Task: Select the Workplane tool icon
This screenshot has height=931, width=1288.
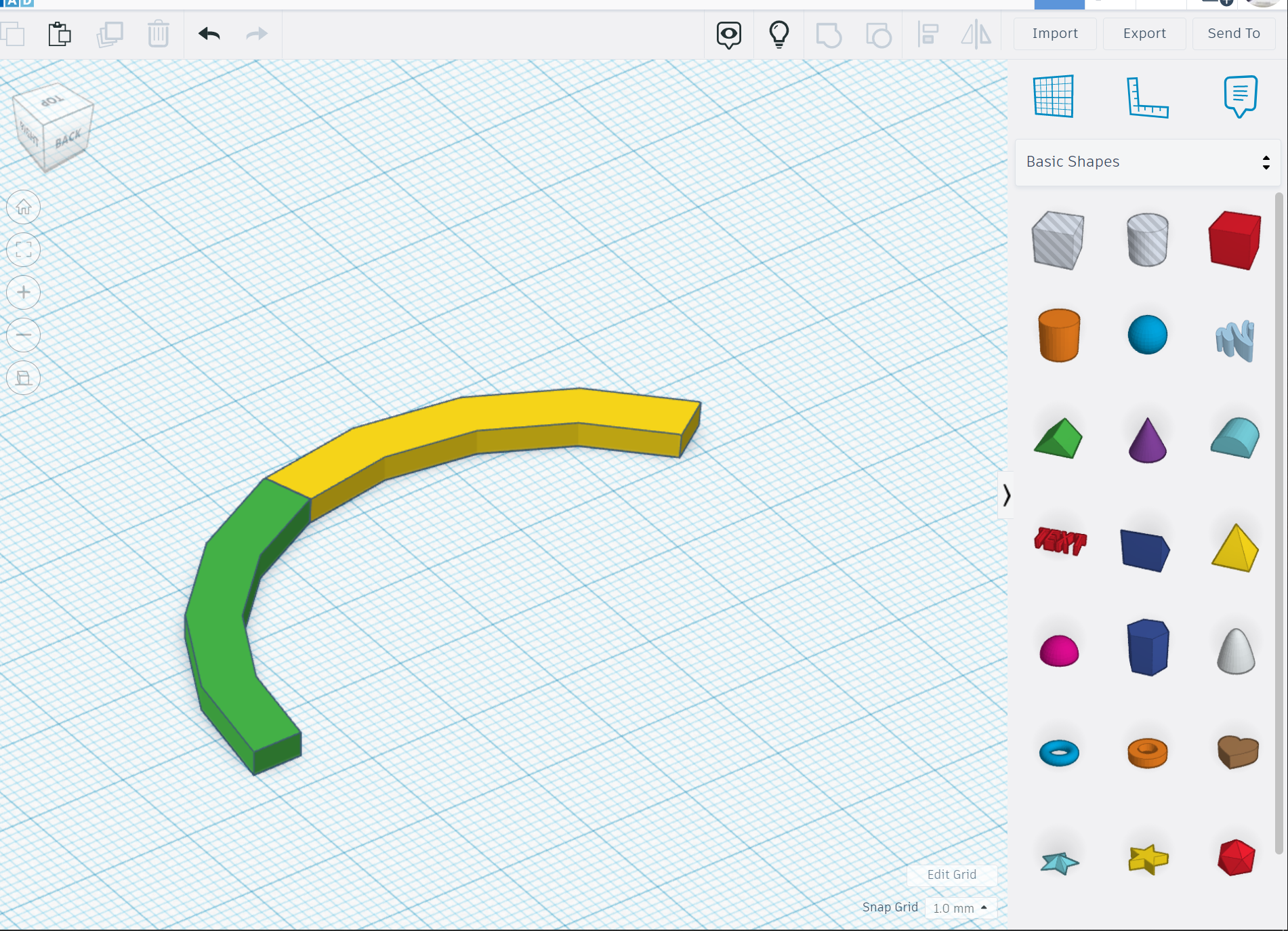Action: coord(1054,96)
